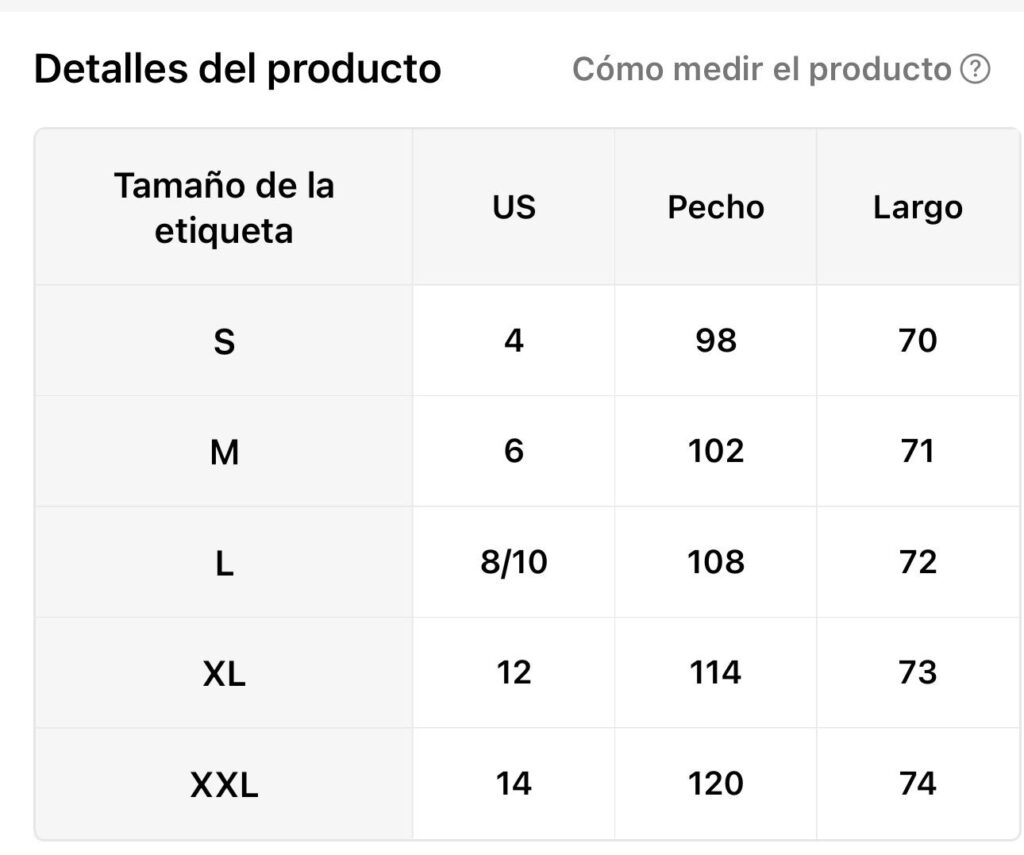1024x855 pixels.
Task: Choose the XL size row label
Action: (x=224, y=673)
